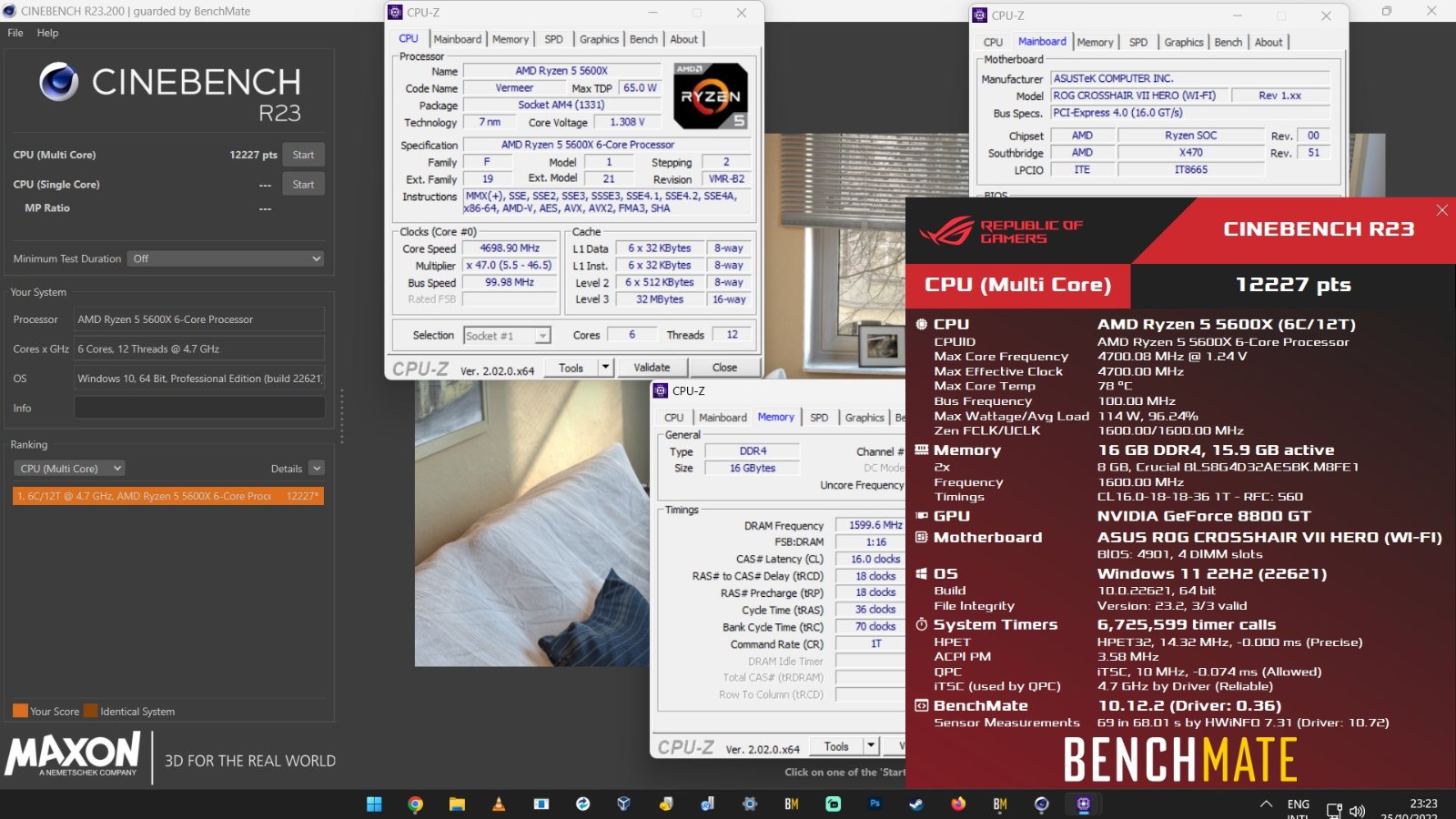
Task: Click the Ryzen 5 logo in CPU-Z
Action: 711,96
